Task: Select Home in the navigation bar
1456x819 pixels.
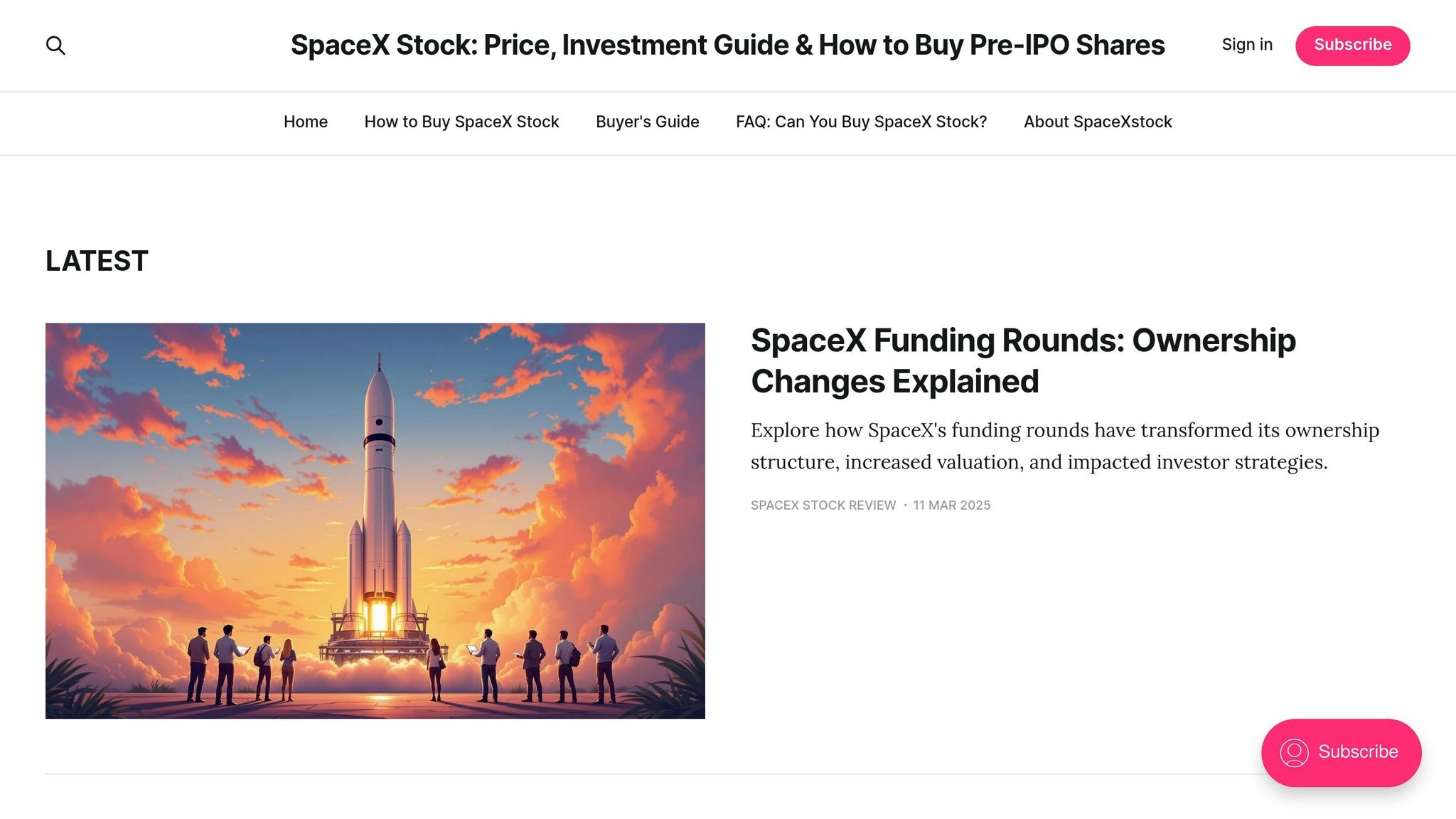Action: [305, 122]
